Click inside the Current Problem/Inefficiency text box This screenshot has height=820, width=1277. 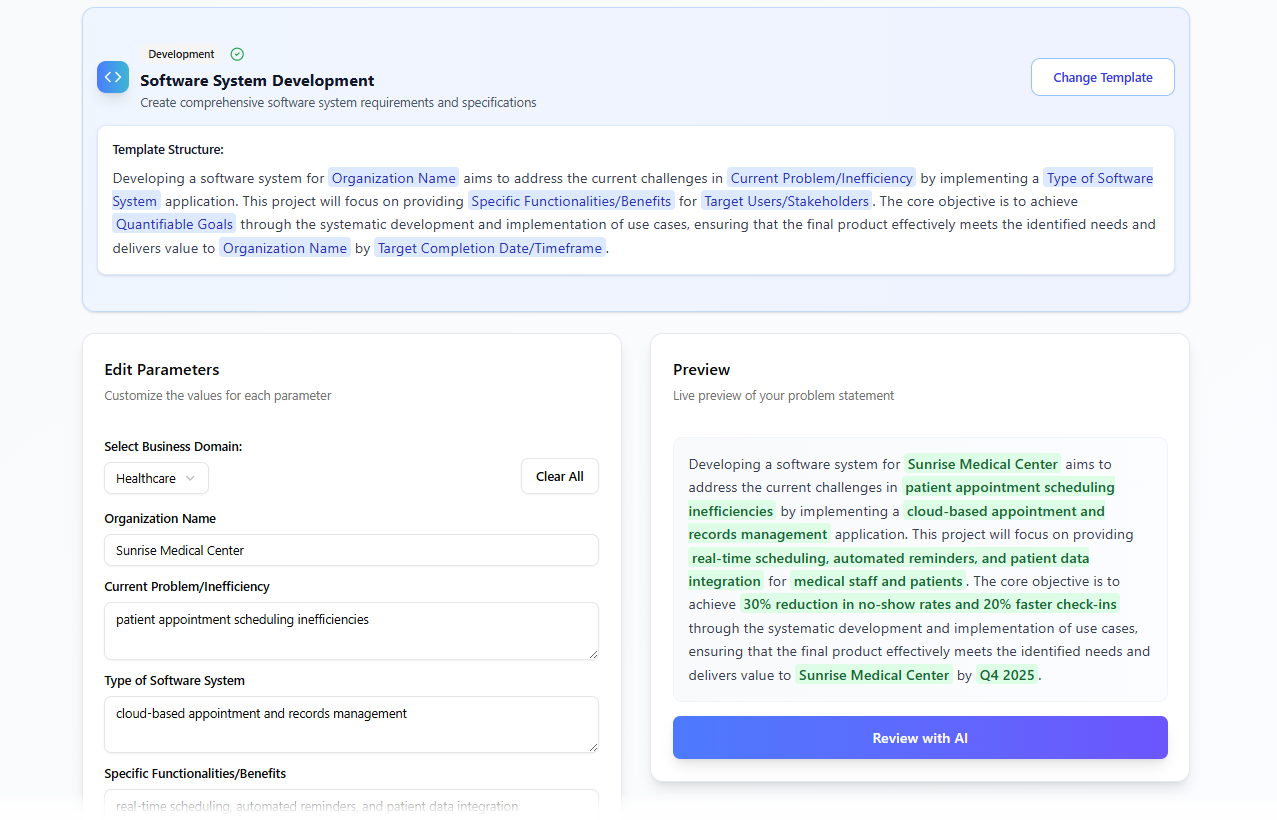[x=351, y=630]
